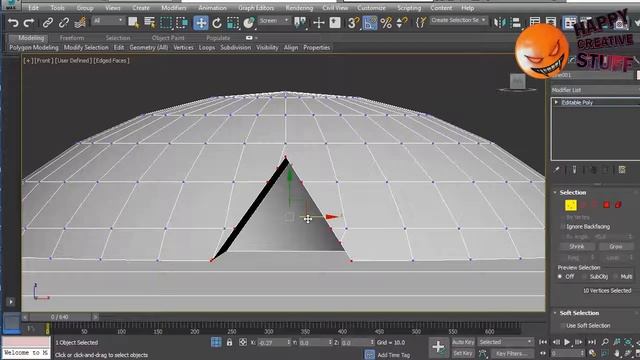Toggle the Selection Lock padlock icon
The width and height of the screenshot is (640, 360).
[229, 342]
